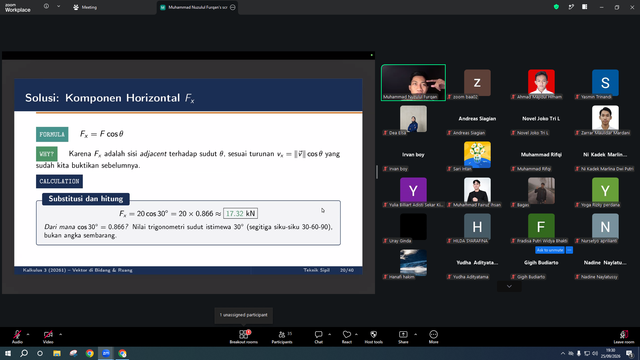Image resolution: width=640 pixels, height=360 pixels.
Task: Select the Bagas participant tile
Action: pyautogui.click(x=541, y=191)
